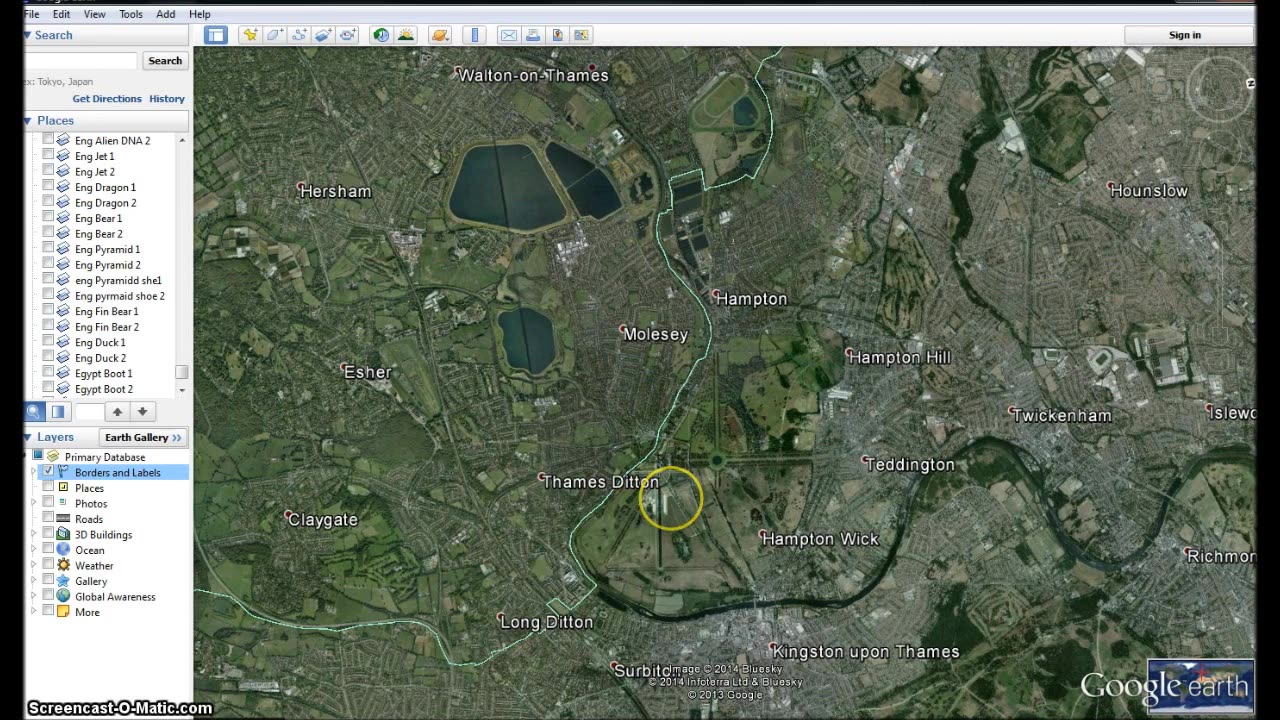Click the magnifier icon below Places list
This screenshot has height=720, width=1280.
(x=34, y=411)
